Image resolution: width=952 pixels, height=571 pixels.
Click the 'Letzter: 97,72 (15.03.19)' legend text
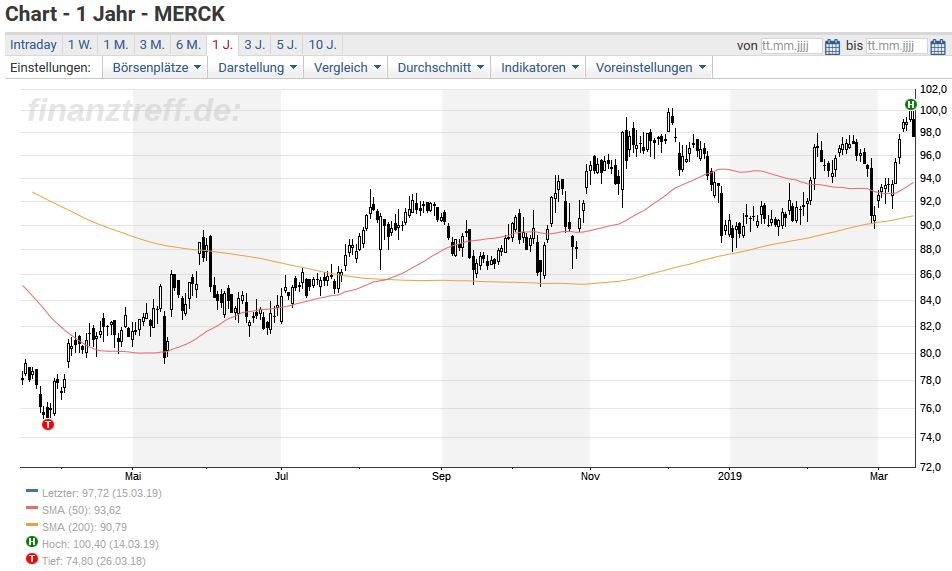[102, 493]
